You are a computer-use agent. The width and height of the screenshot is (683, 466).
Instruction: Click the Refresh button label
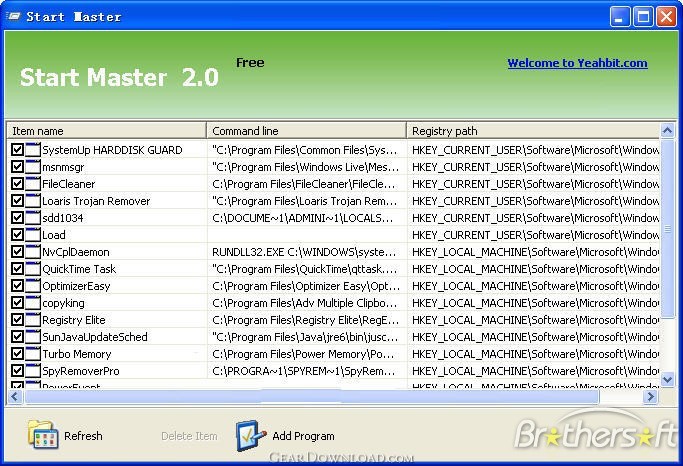(x=83, y=436)
